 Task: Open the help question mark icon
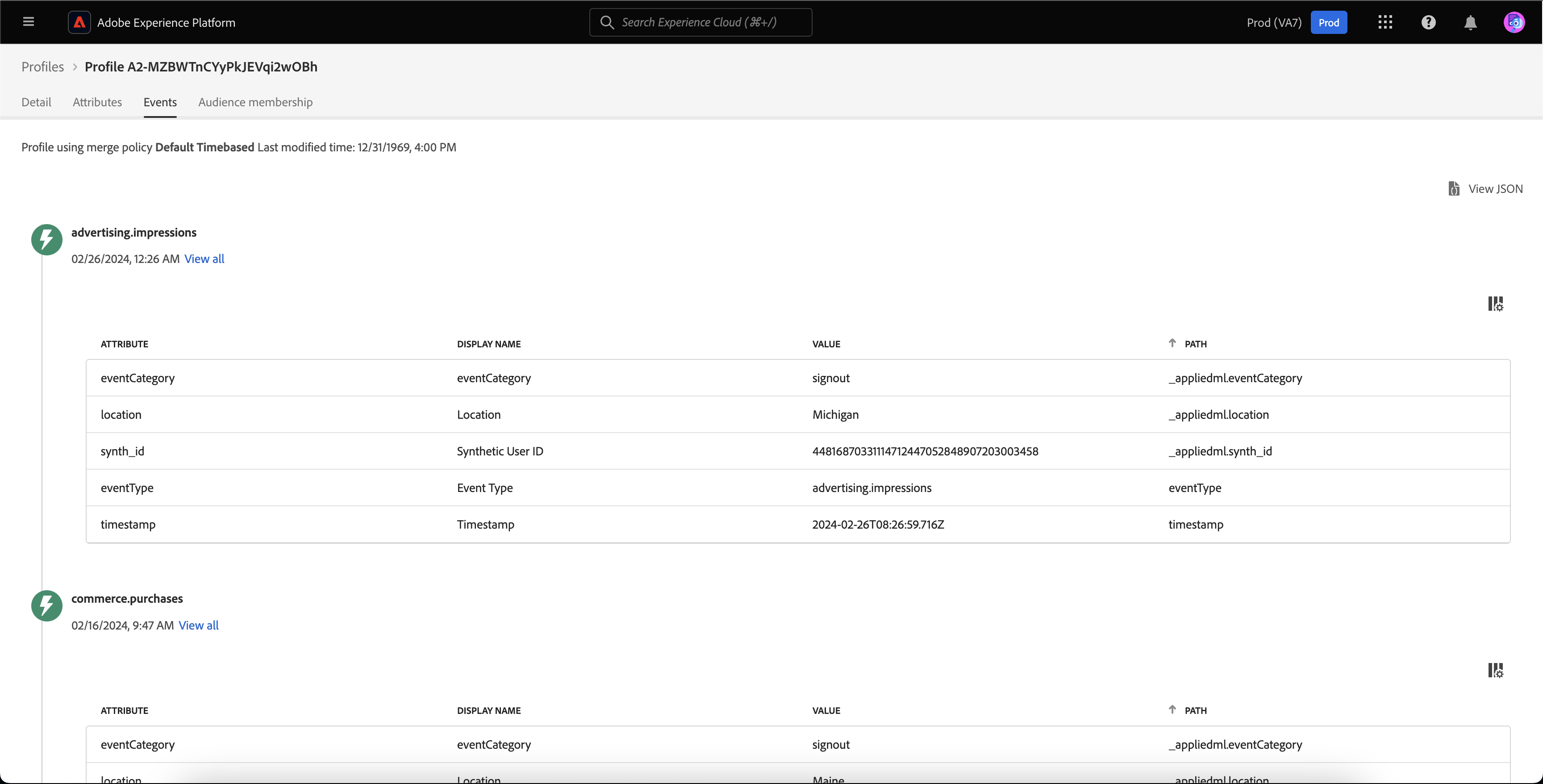tap(1428, 22)
